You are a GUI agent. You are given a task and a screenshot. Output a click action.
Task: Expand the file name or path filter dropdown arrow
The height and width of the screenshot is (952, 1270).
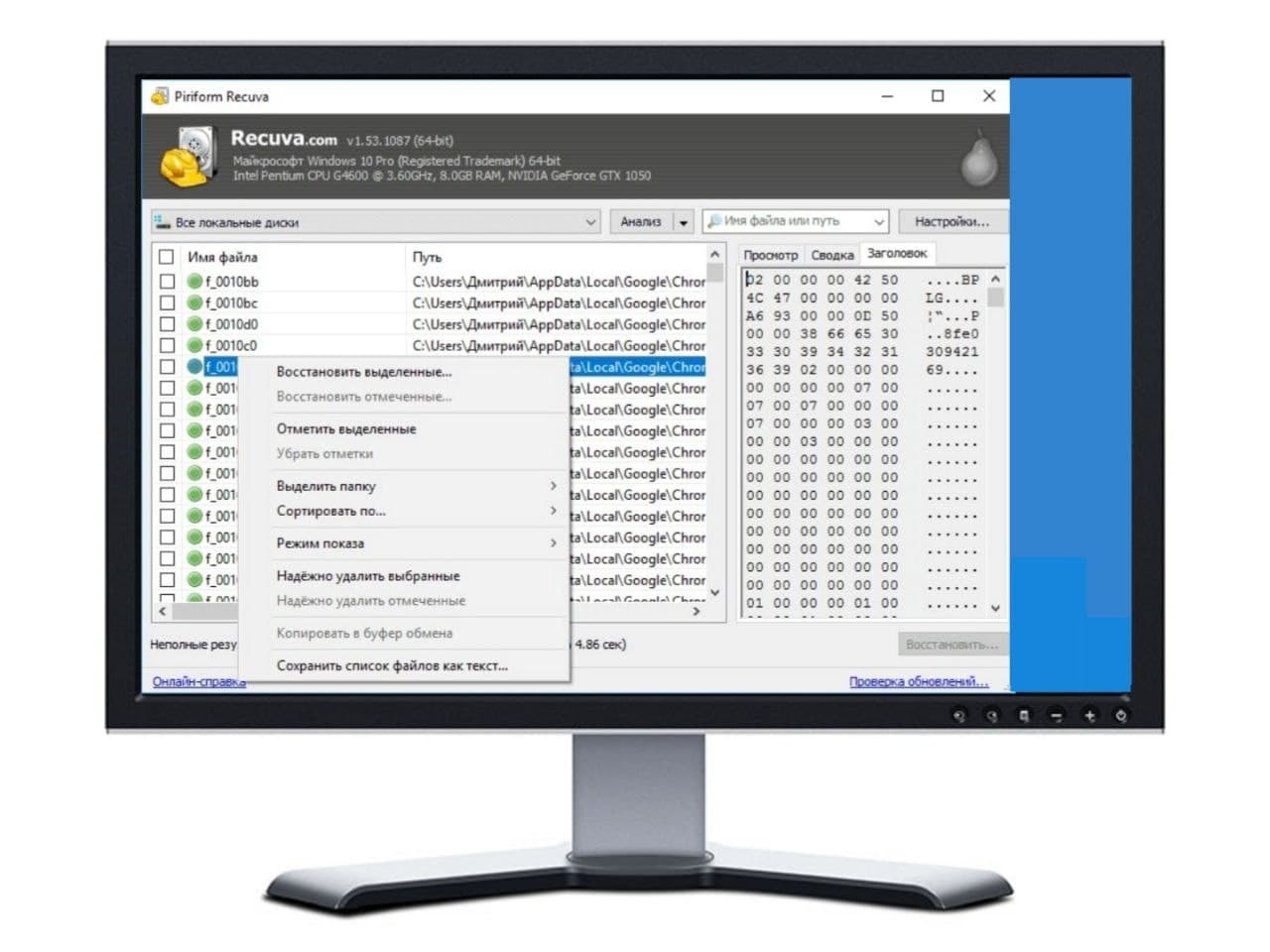[878, 221]
